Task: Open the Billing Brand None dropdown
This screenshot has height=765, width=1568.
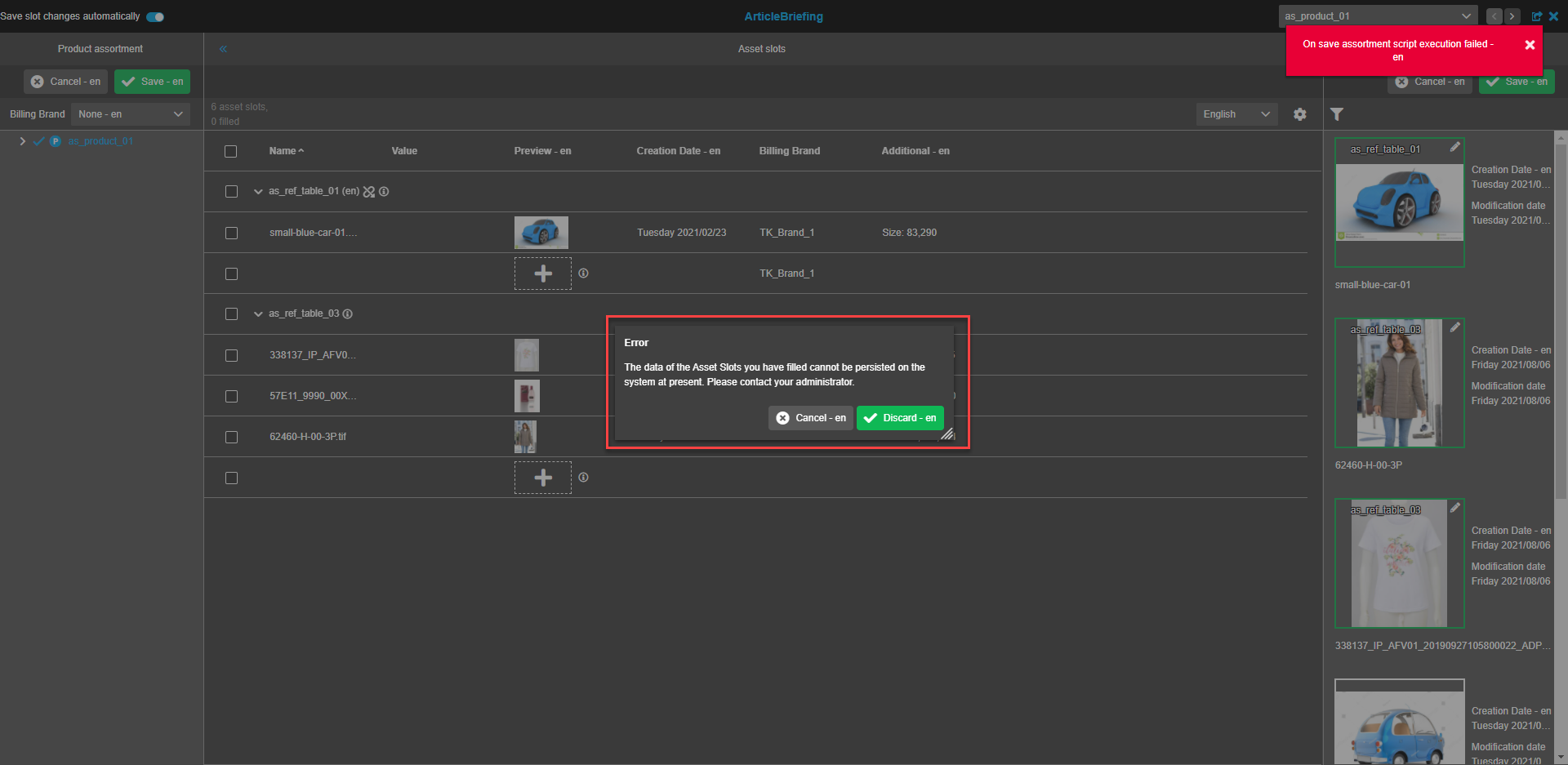Action: [x=131, y=114]
